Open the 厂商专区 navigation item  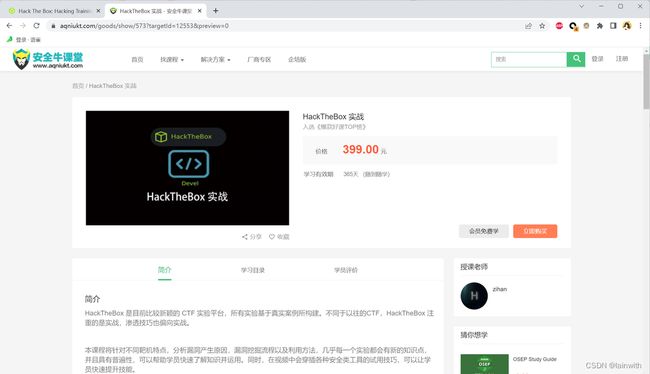click(x=259, y=60)
